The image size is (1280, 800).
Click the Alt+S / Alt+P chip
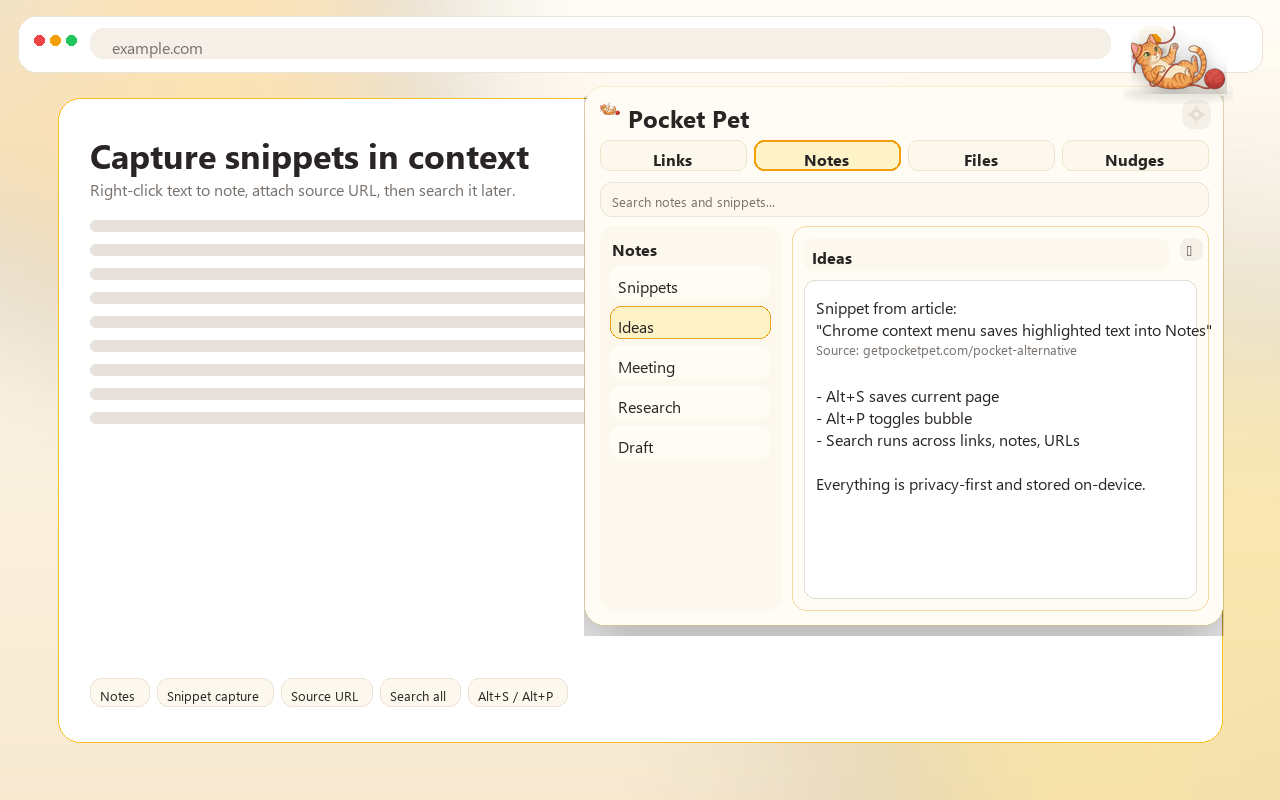(x=517, y=693)
